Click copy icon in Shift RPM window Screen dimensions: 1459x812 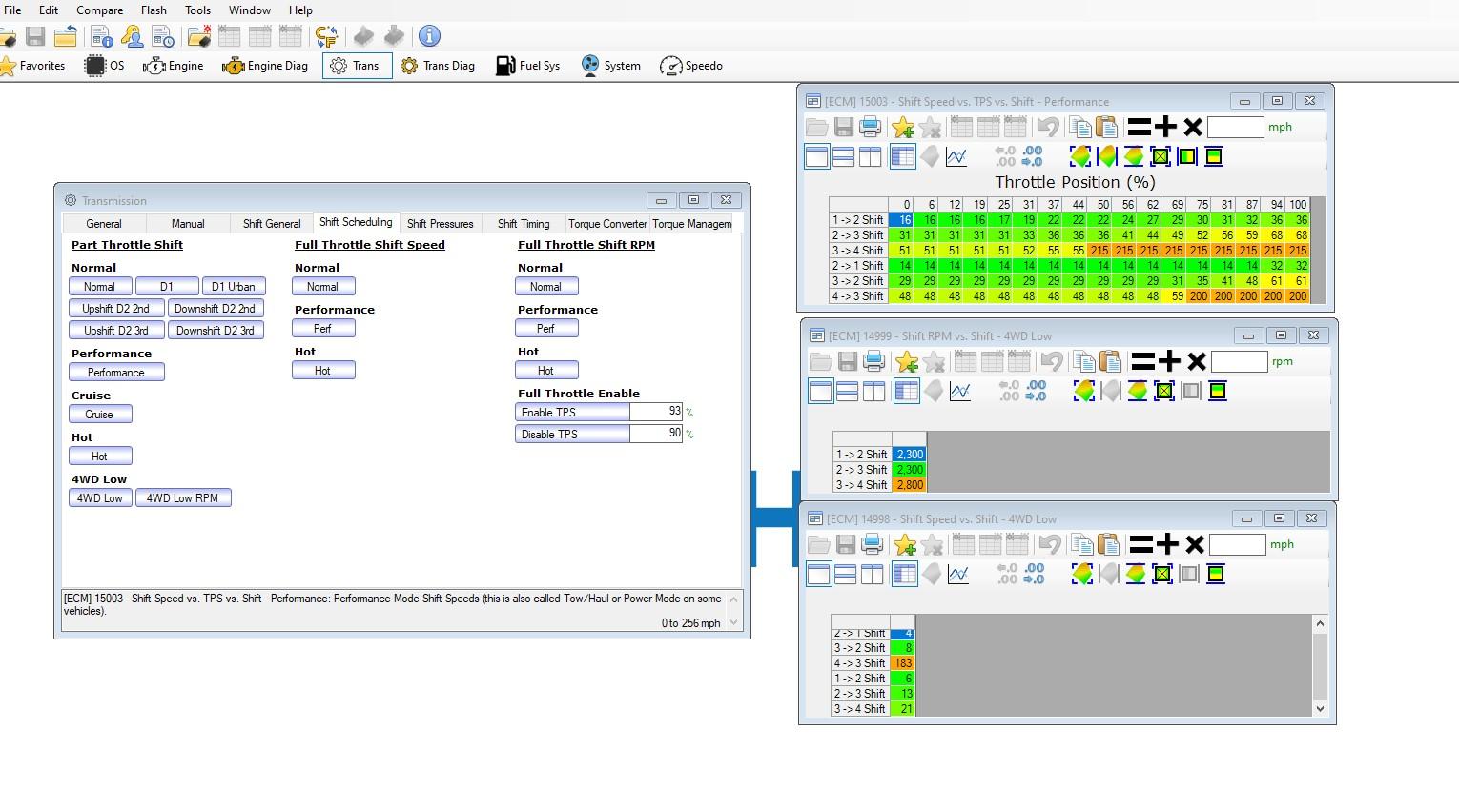pos(1083,361)
